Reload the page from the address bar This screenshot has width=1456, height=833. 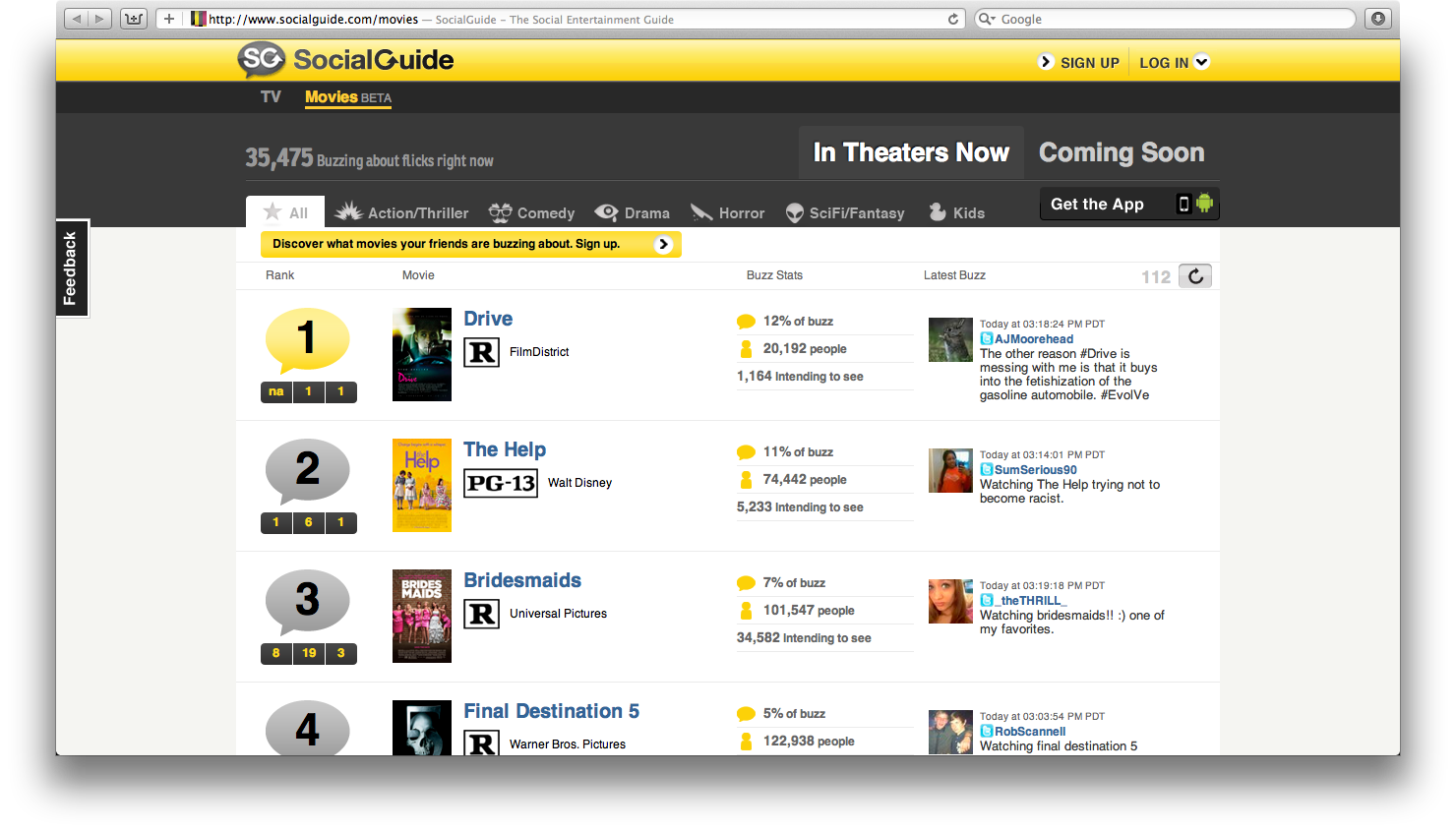(952, 19)
